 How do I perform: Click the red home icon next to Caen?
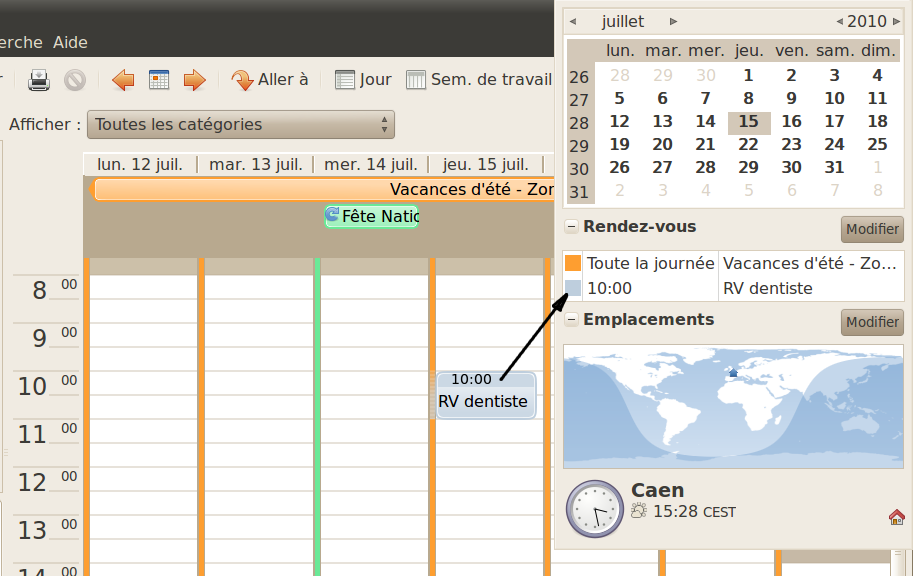(x=896, y=517)
